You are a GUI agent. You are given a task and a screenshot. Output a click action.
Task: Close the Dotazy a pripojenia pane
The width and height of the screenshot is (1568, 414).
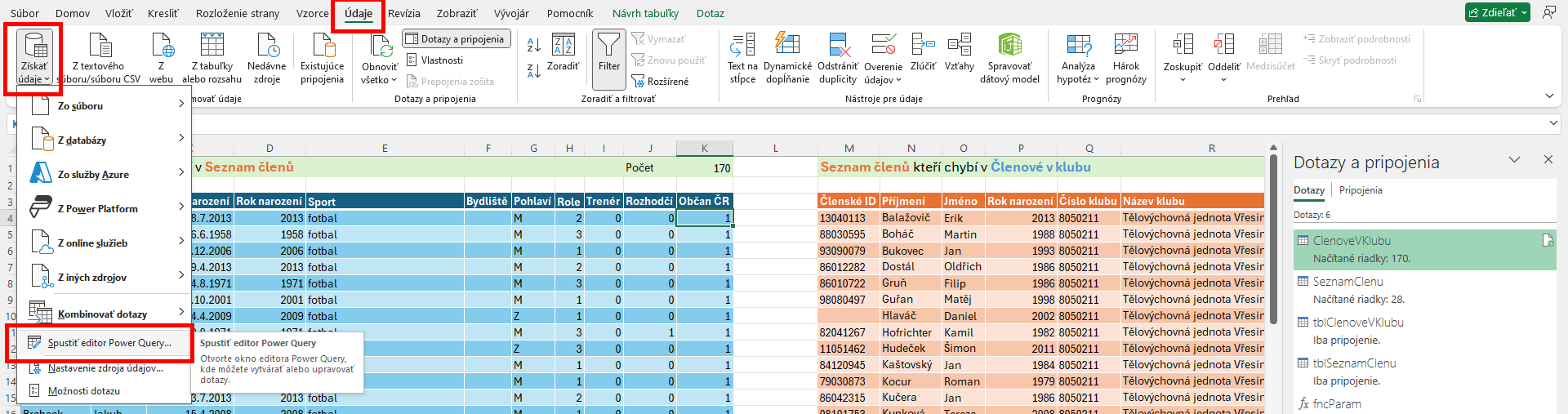click(x=1548, y=160)
